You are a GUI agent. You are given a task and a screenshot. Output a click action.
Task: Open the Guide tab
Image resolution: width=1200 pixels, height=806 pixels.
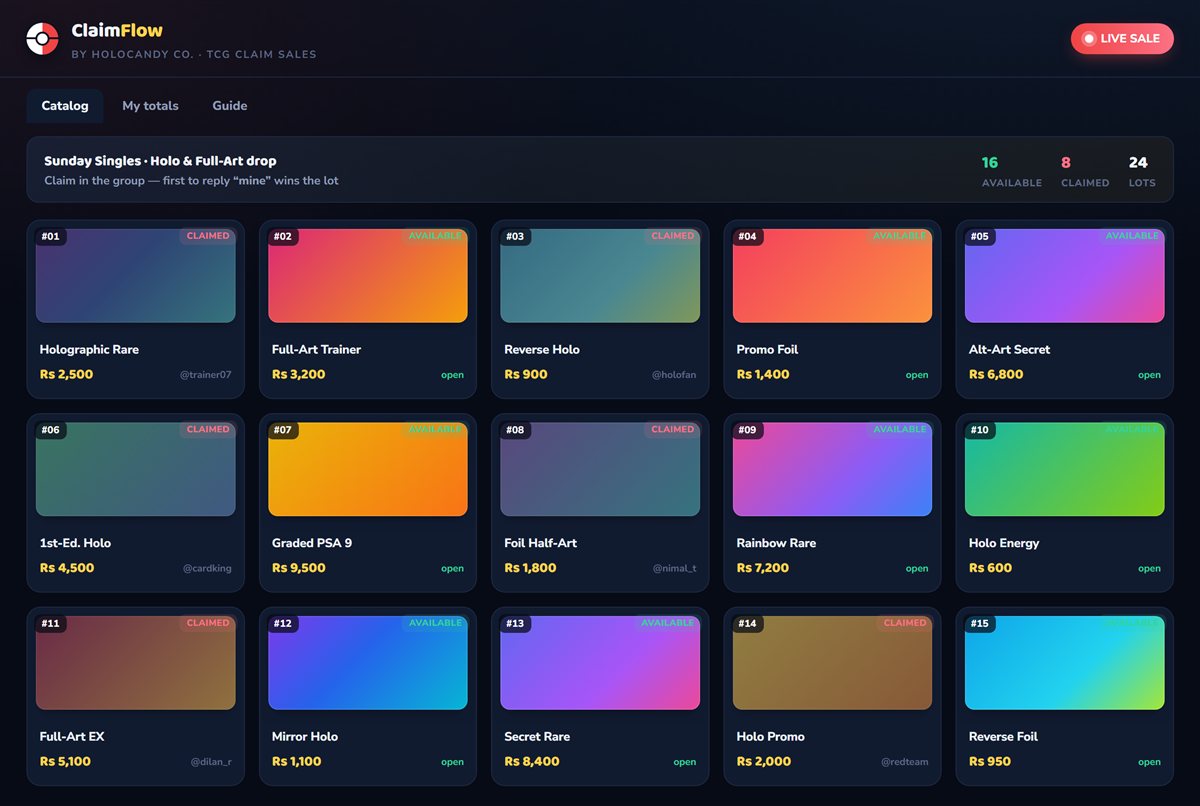click(230, 106)
